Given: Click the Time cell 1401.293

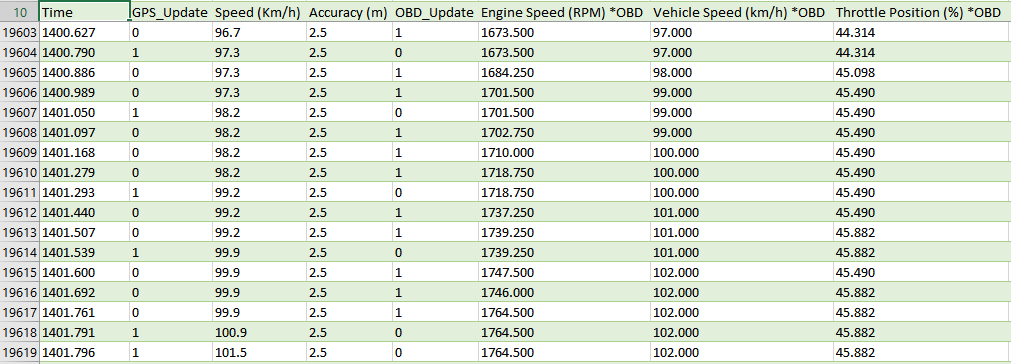Looking at the screenshot, I should pyautogui.click(x=84, y=193).
